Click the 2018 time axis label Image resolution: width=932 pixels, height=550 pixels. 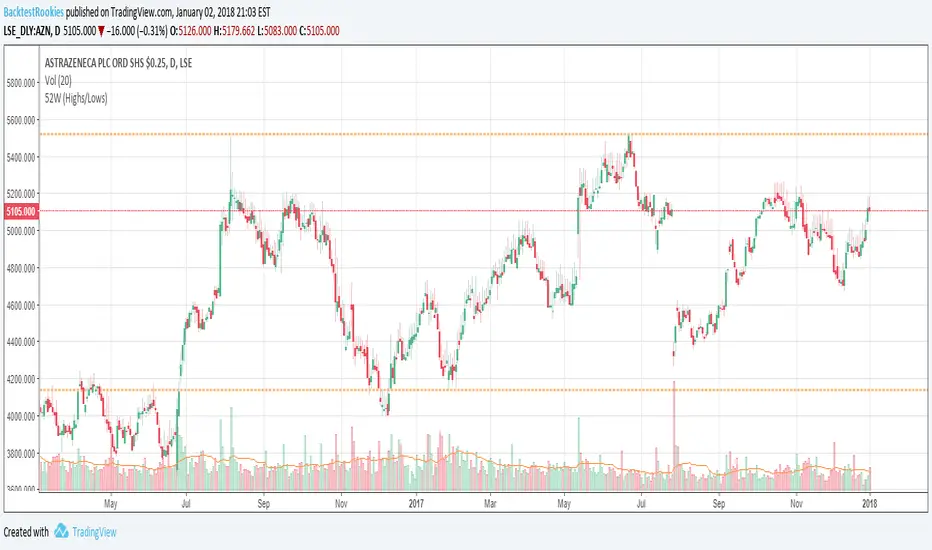(x=870, y=504)
